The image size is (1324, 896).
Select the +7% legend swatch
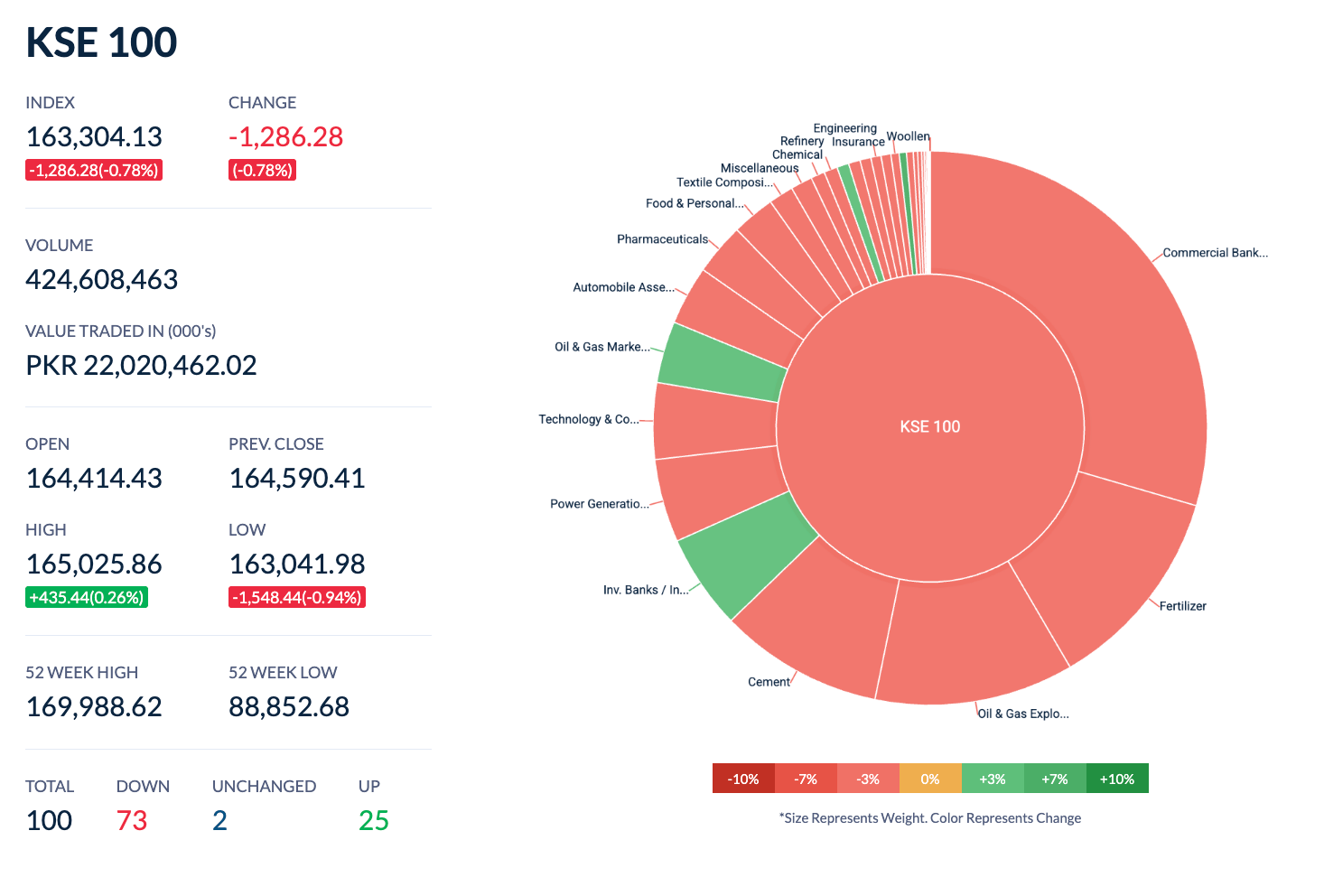click(x=1055, y=779)
